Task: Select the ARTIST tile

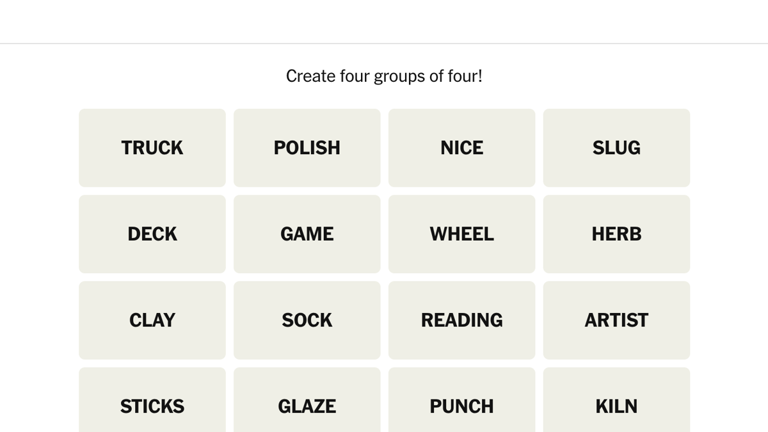Action: 616,320
